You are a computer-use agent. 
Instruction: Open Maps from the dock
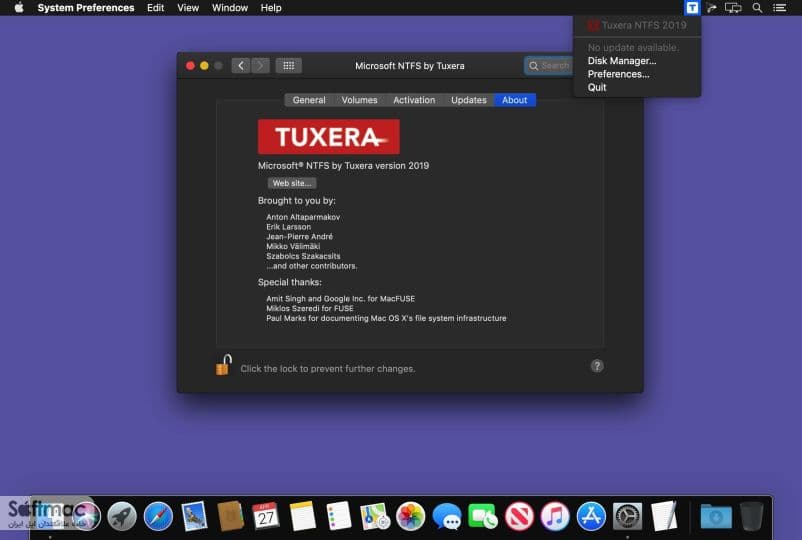pos(375,516)
